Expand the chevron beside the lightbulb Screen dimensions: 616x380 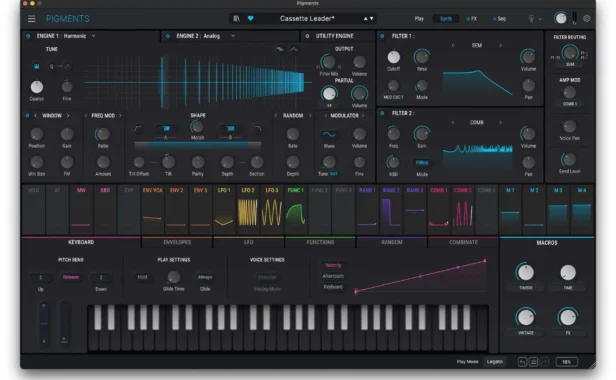tap(540, 19)
